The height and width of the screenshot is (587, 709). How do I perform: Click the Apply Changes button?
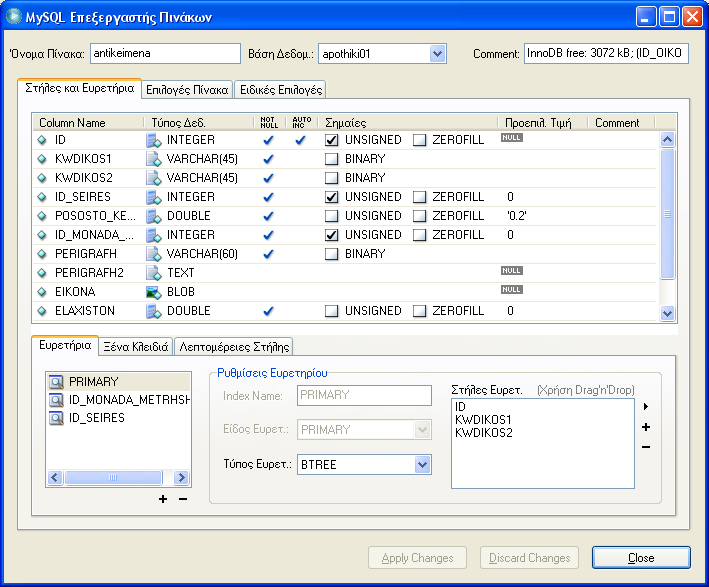point(417,558)
